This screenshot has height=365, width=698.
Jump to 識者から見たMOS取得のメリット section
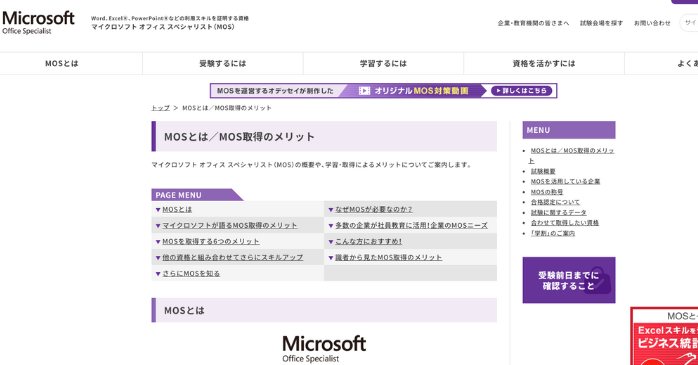389,258
